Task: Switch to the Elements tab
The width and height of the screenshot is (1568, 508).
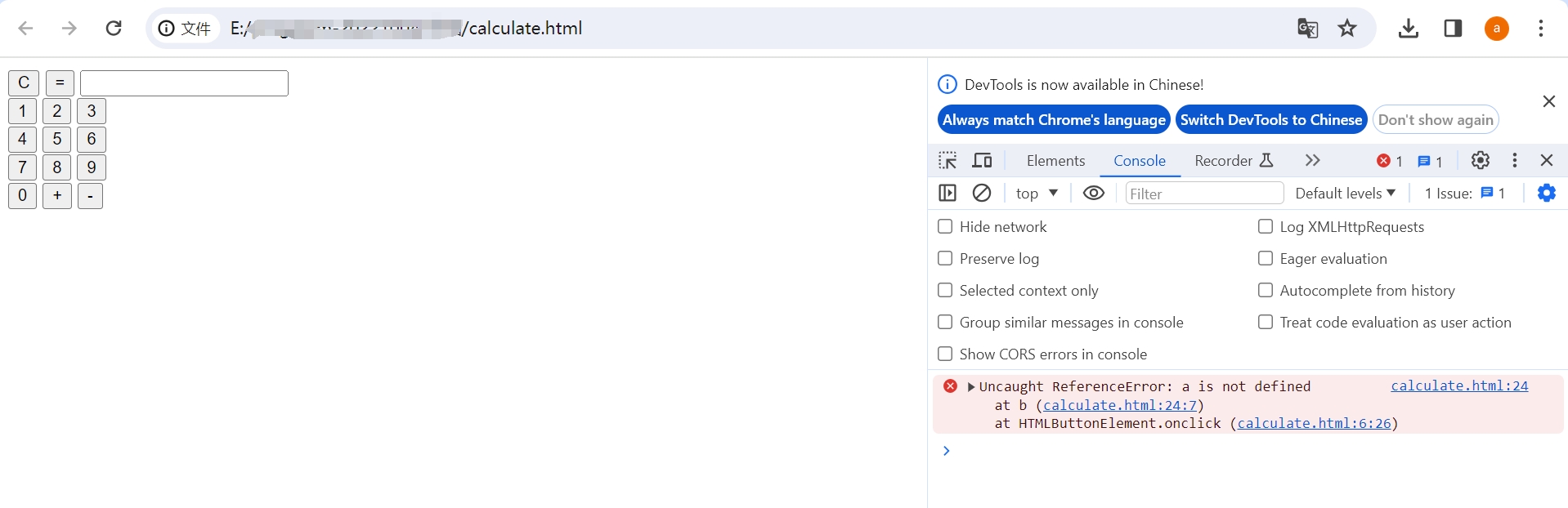Action: pyautogui.click(x=1055, y=161)
